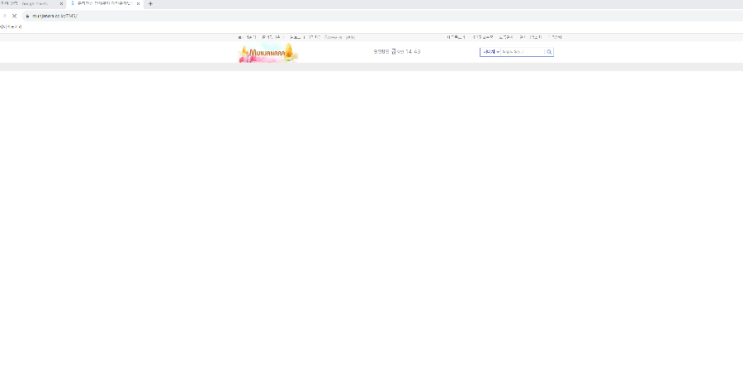Click the browser forward arrow
Image resolution: width=743 pixels, height=391 pixels.
click(4, 16)
